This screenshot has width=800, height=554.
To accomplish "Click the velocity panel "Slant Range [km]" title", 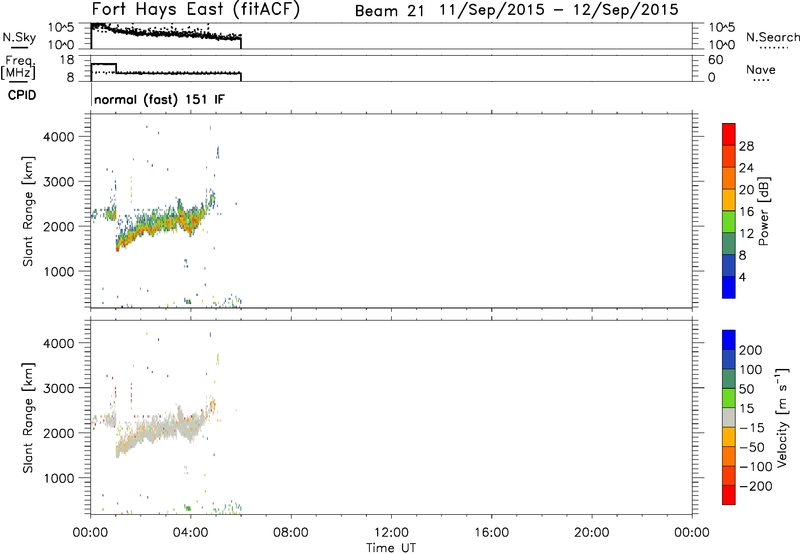I will pos(28,418).
